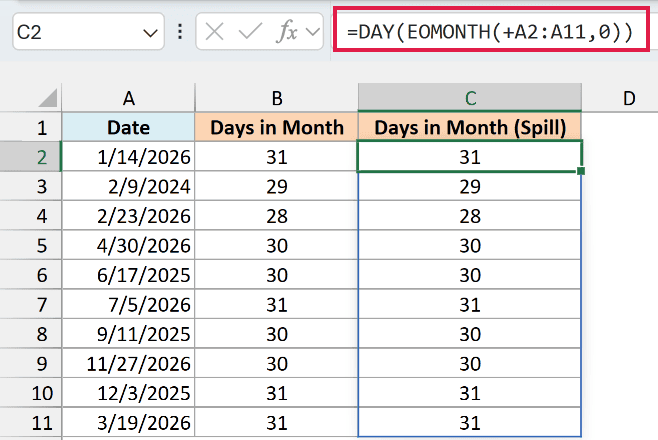
Task: Select column C header
Action: (x=470, y=98)
